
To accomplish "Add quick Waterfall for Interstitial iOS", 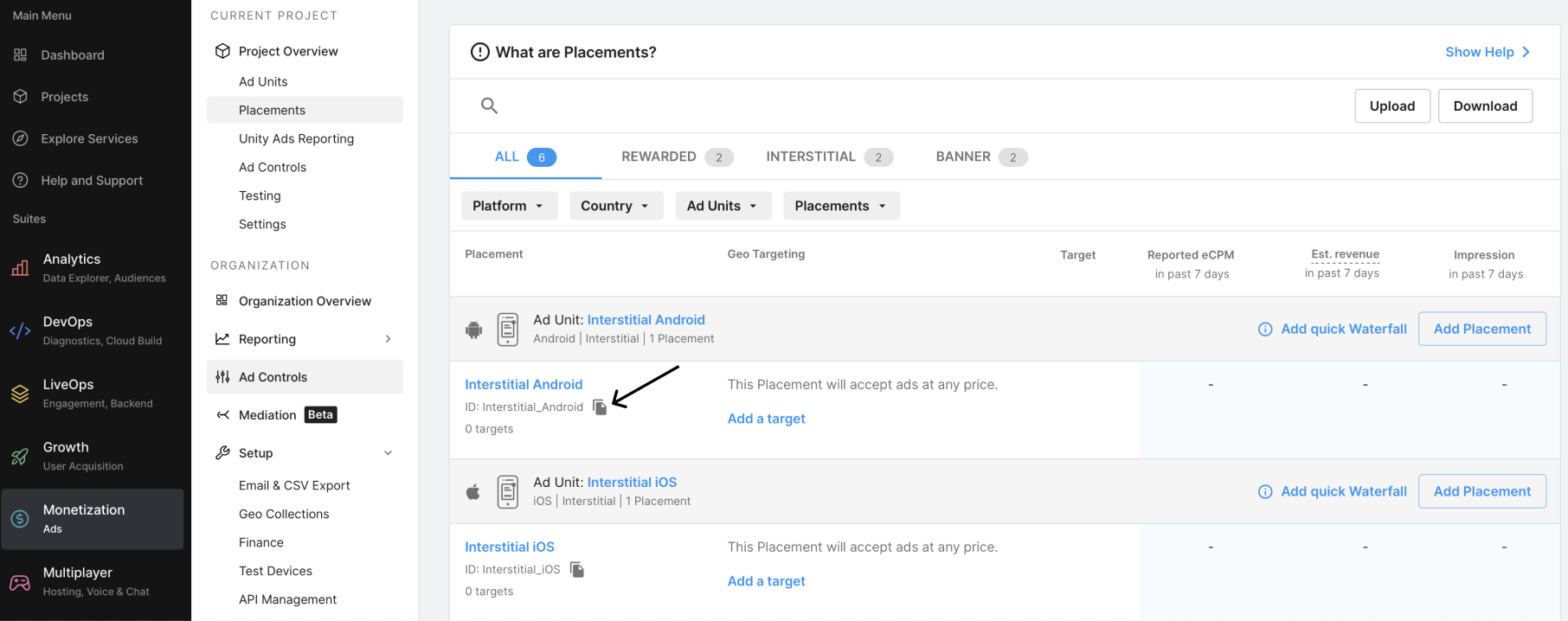I will tap(1333, 491).
